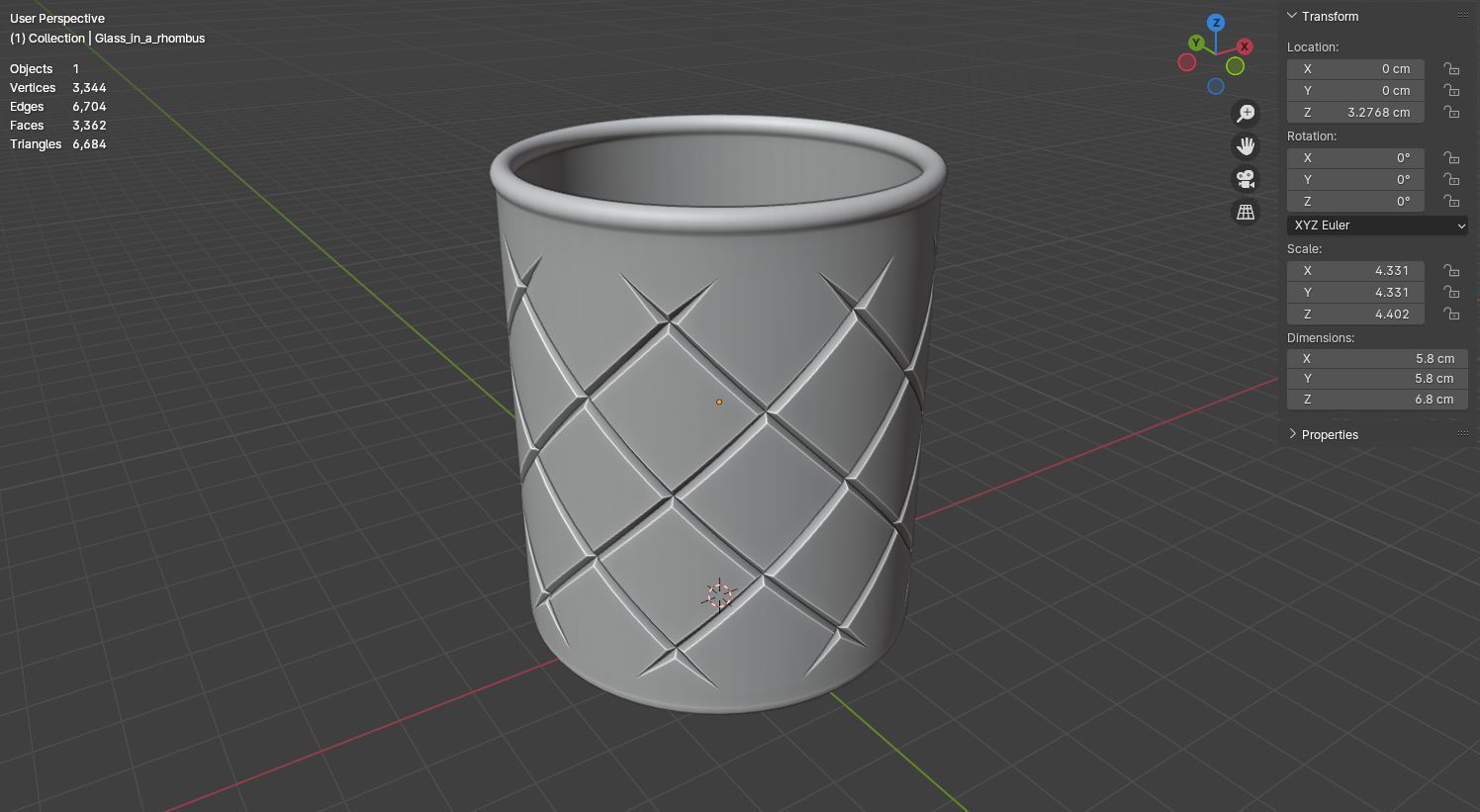Click the negative Y axis gizmo circle
1480x812 pixels.
(x=1235, y=66)
